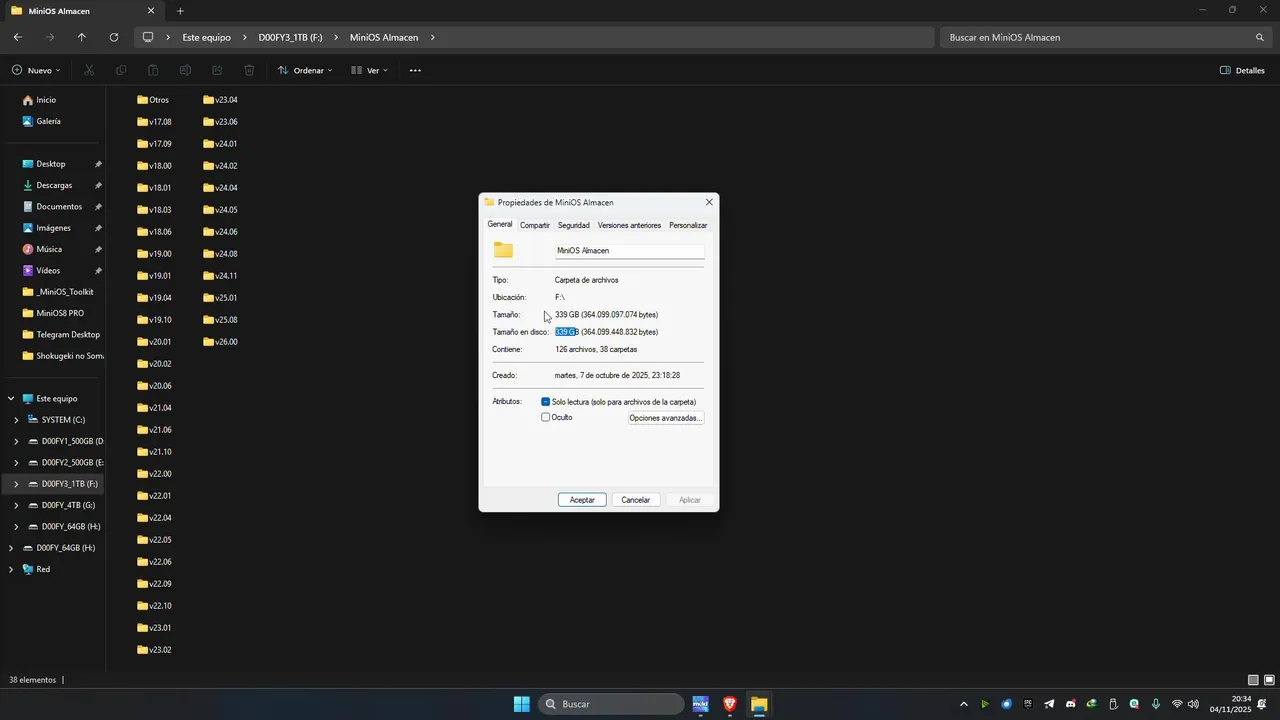Expand the Red network node
The width and height of the screenshot is (1280, 720).
(x=11, y=569)
